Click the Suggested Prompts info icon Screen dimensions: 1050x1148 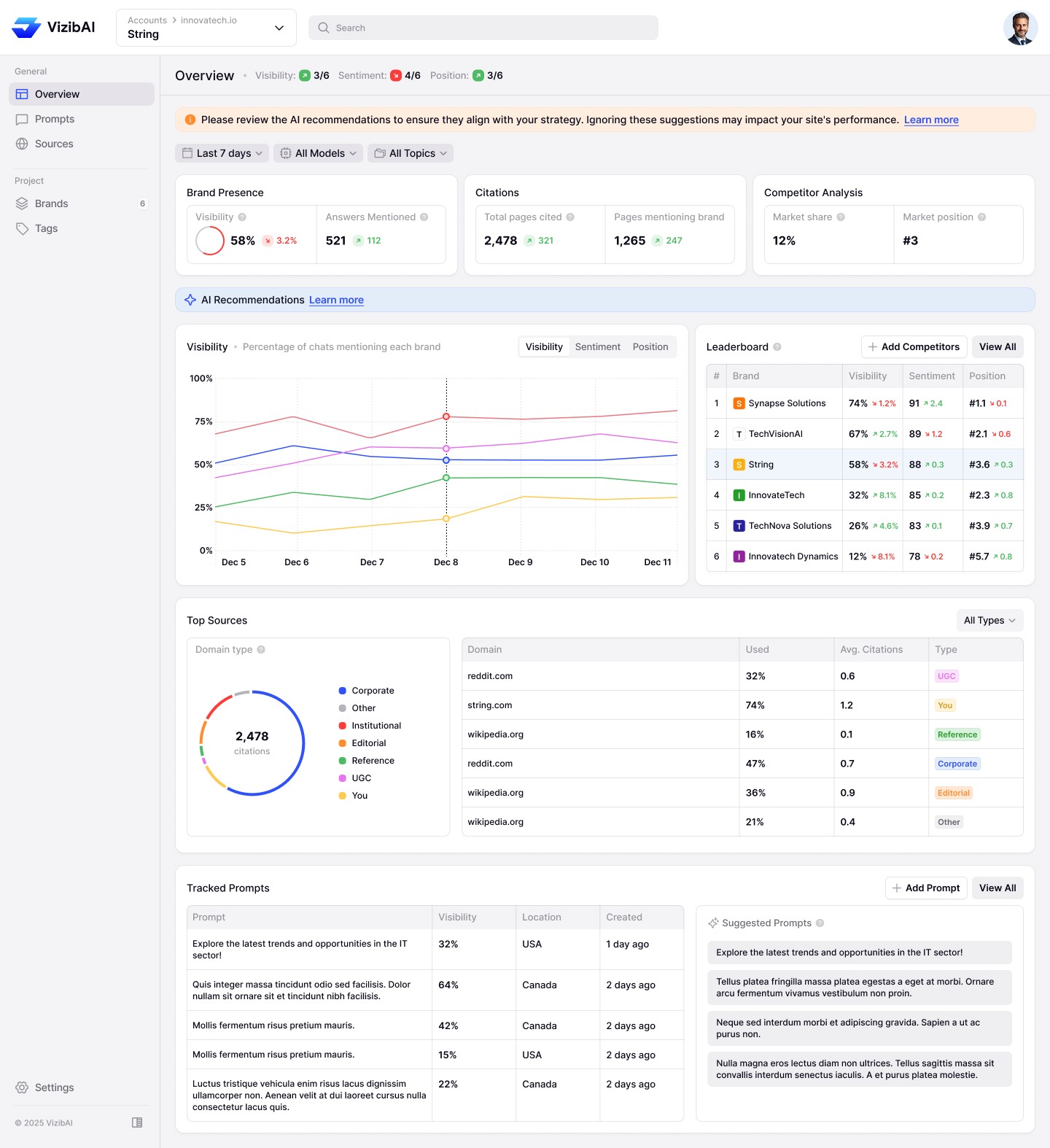point(820,923)
